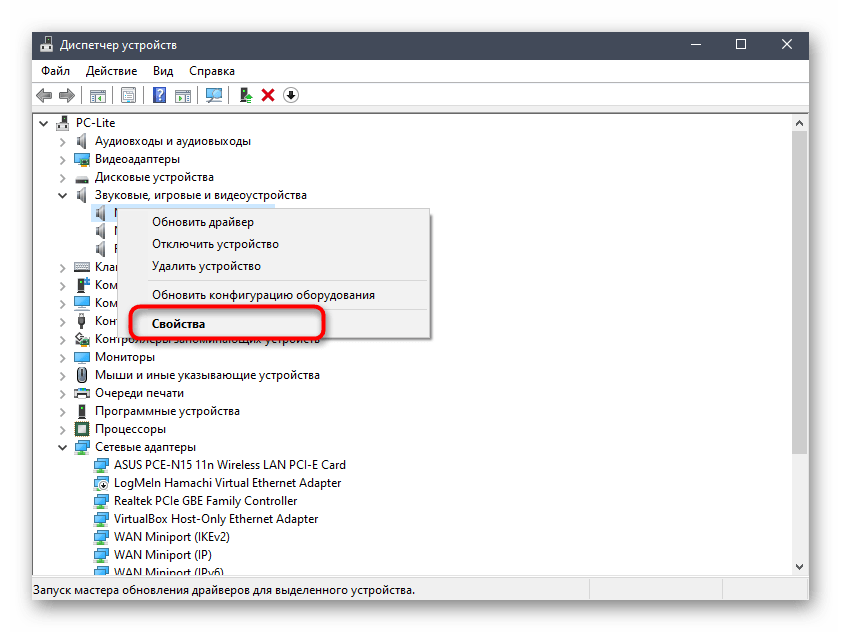The image size is (841, 632).
Task: Open the Справка menu
Action: click(x=211, y=71)
